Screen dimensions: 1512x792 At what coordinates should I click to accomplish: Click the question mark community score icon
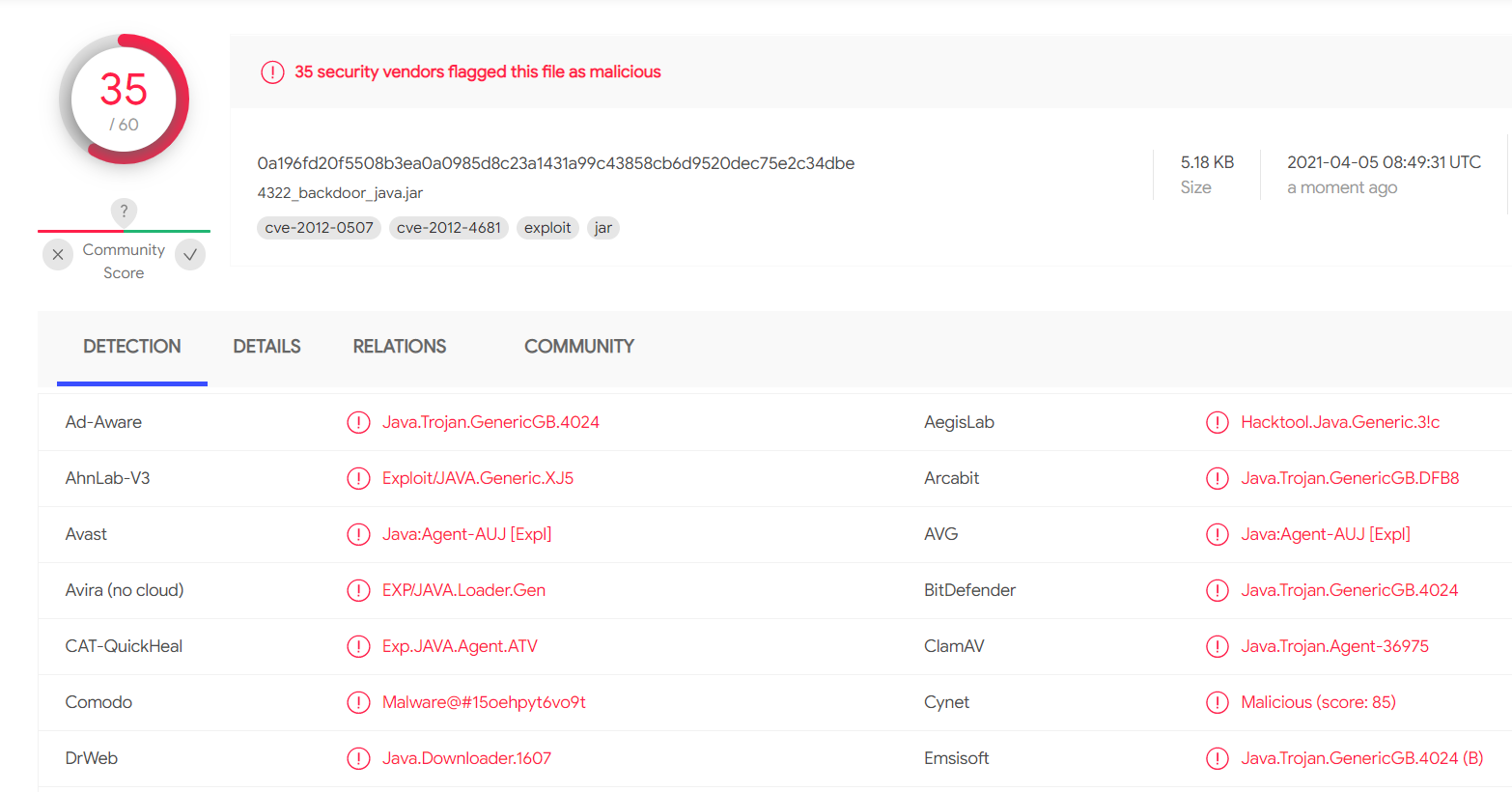point(124,212)
